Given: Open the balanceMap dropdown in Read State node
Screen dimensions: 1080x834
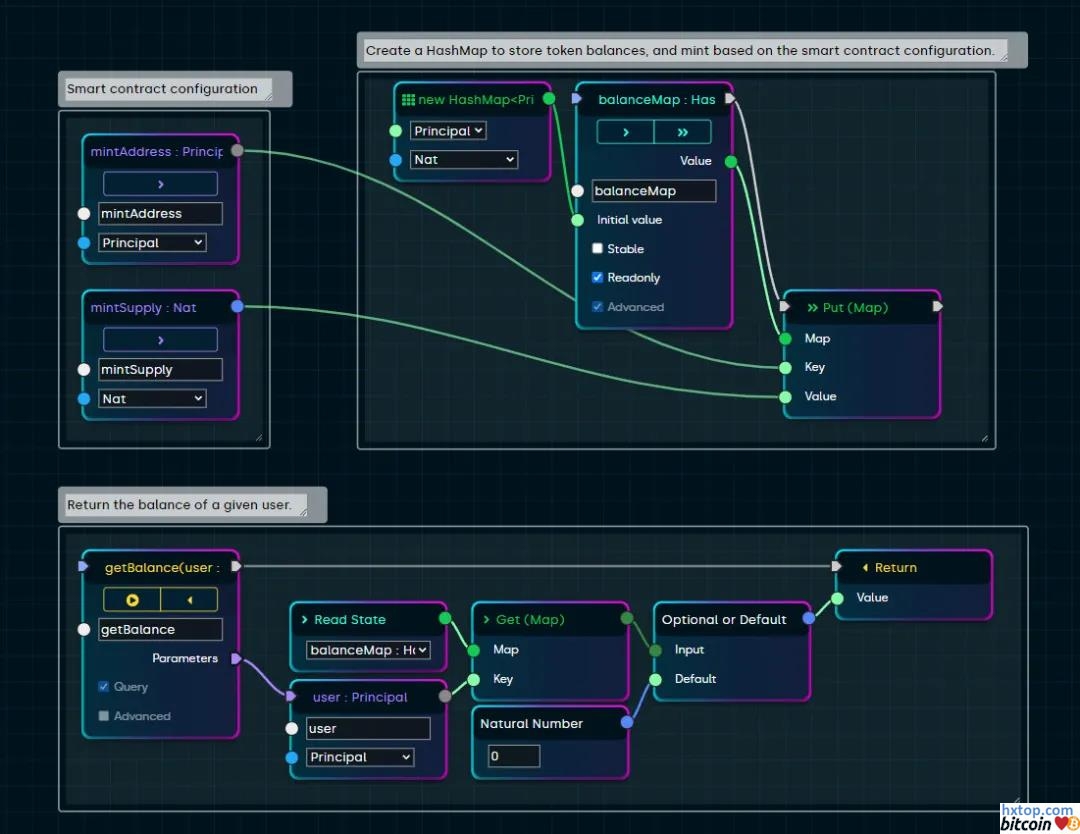Looking at the screenshot, I should (368, 650).
